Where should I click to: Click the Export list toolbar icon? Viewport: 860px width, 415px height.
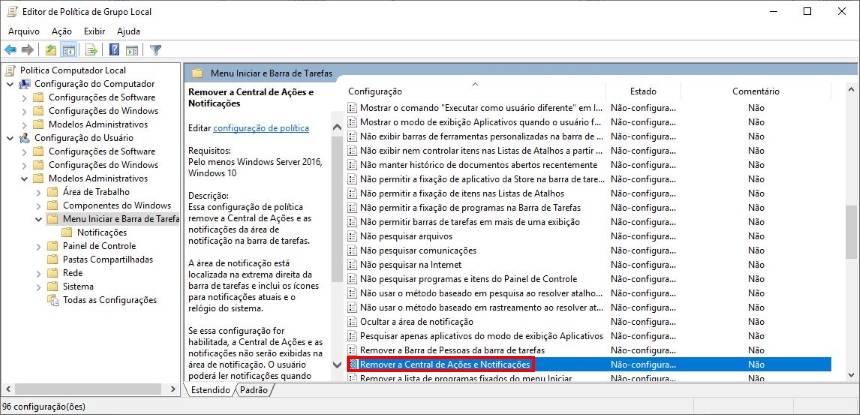(x=91, y=50)
